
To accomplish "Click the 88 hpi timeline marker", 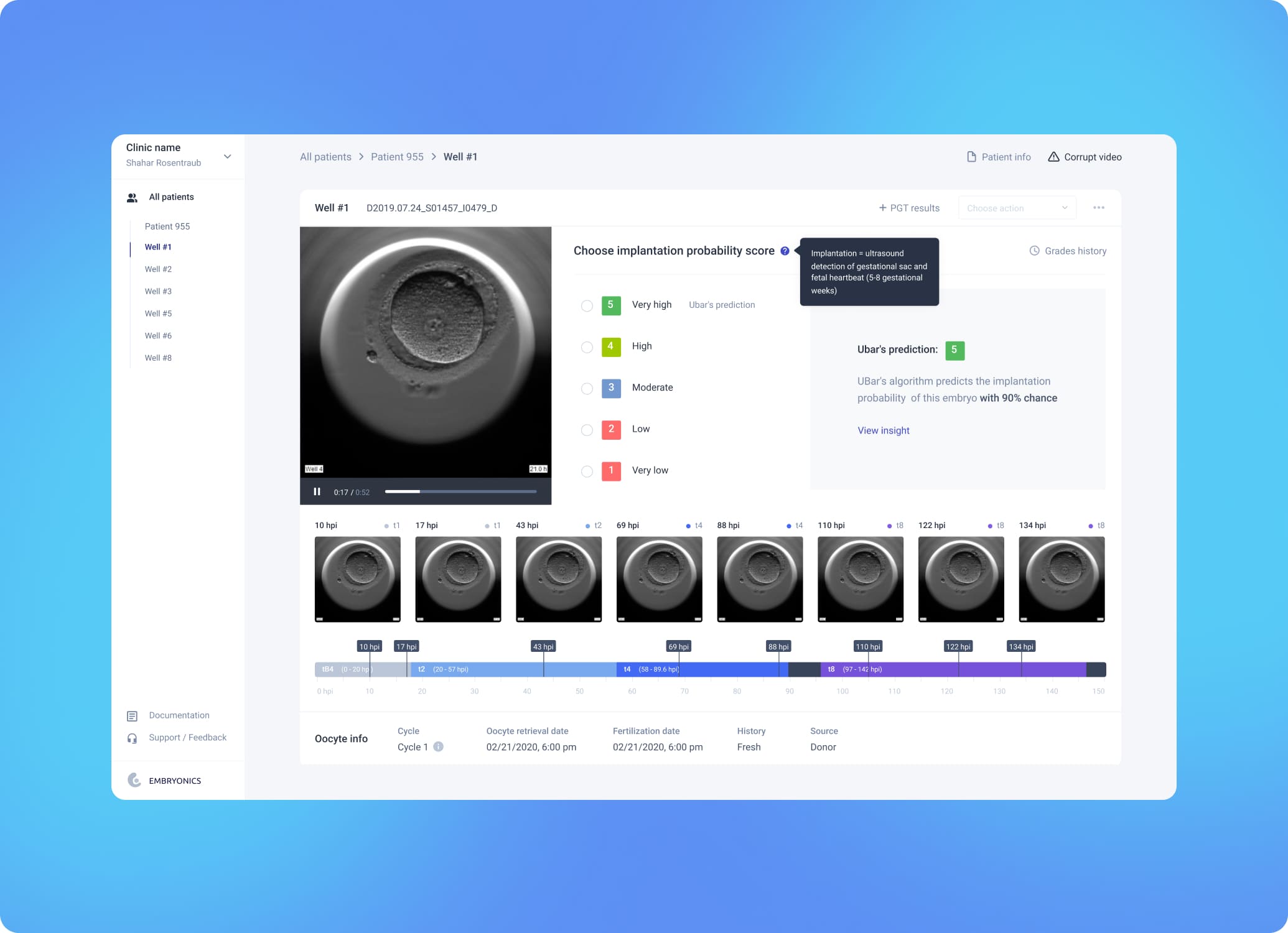I will (x=778, y=647).
